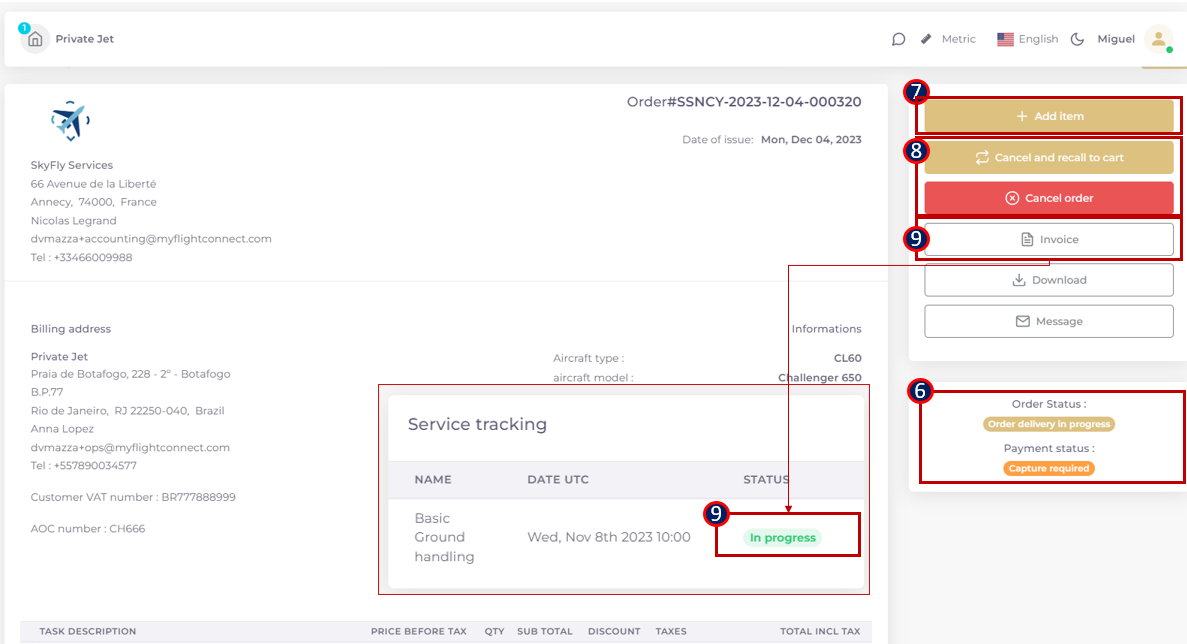Click the red Cancel order button
The image size is (1187, 644).
1048,198
